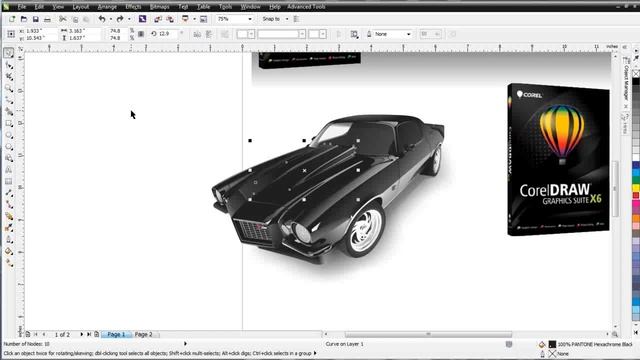
Task: Select the Basic Shapes tool in toolbox
Action: click(x=9, y=158)
